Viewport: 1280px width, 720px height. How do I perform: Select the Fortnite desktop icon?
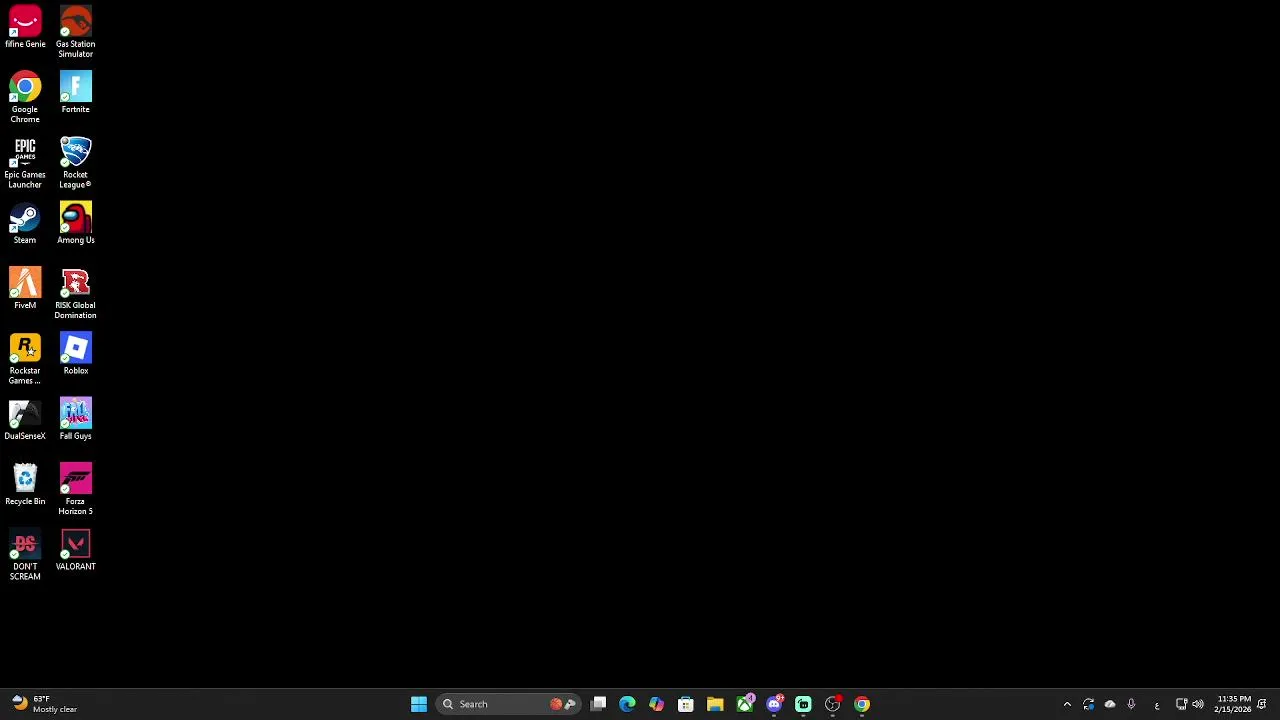(x=75, y=93)
